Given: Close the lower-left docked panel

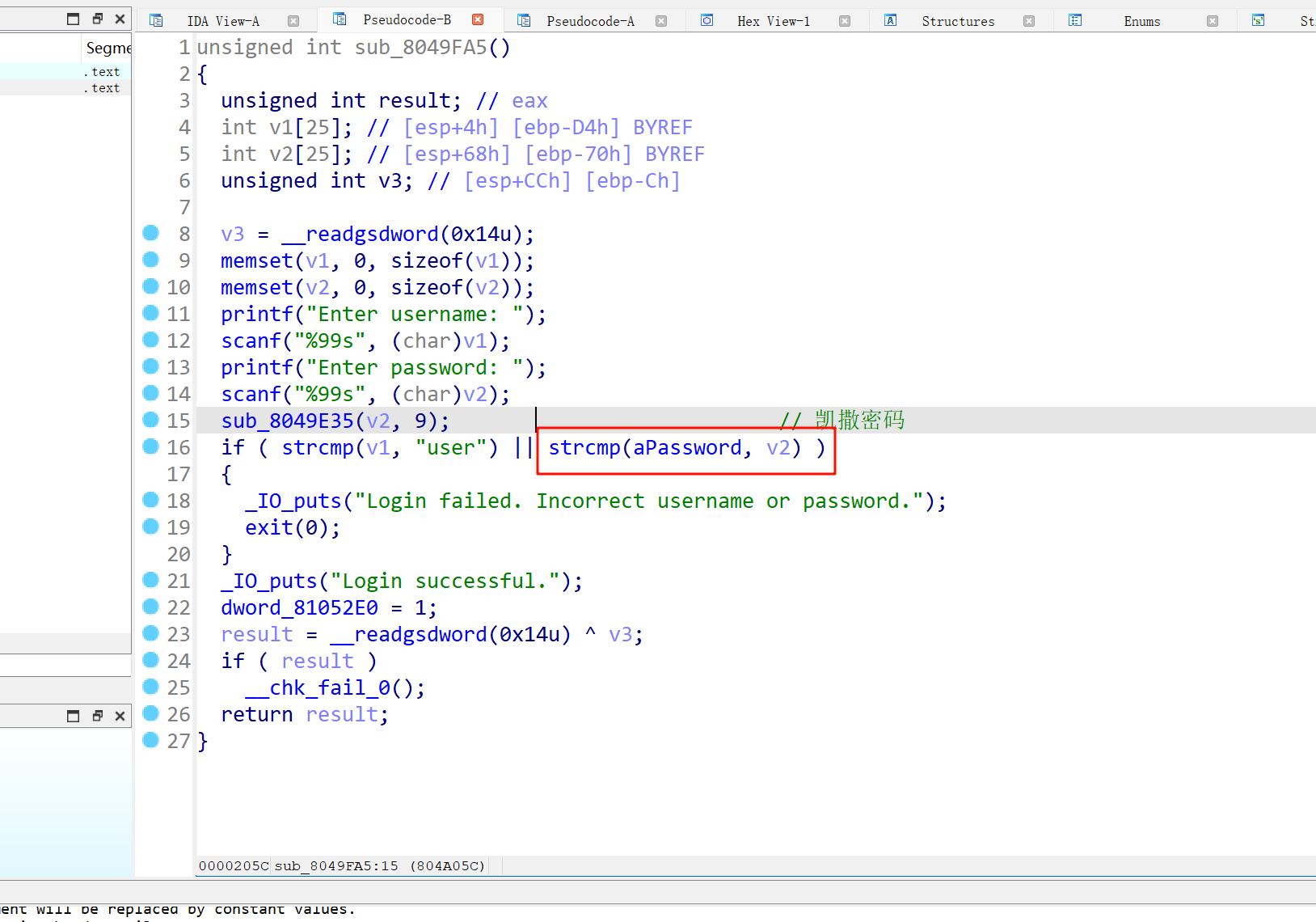Looking at the screenshot, I should coord(120,716).
